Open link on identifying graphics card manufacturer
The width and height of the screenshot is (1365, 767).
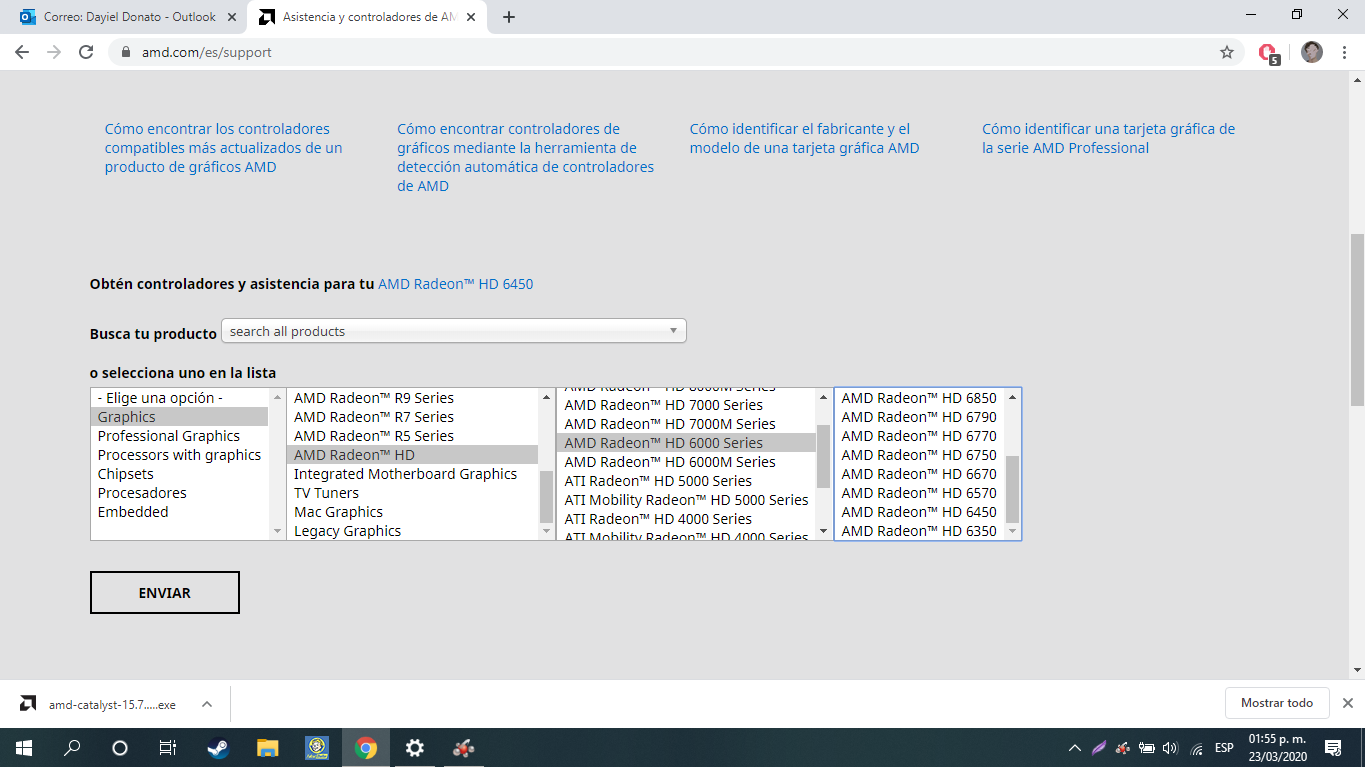click(x=804, y=138)
